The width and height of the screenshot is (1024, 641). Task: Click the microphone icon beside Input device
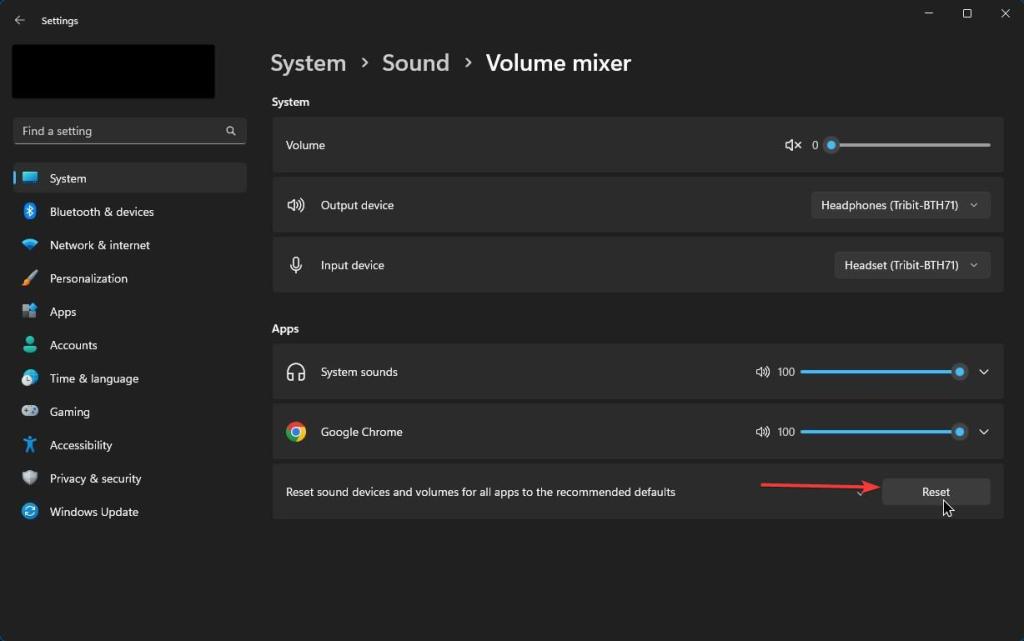(x=296, y=264)
